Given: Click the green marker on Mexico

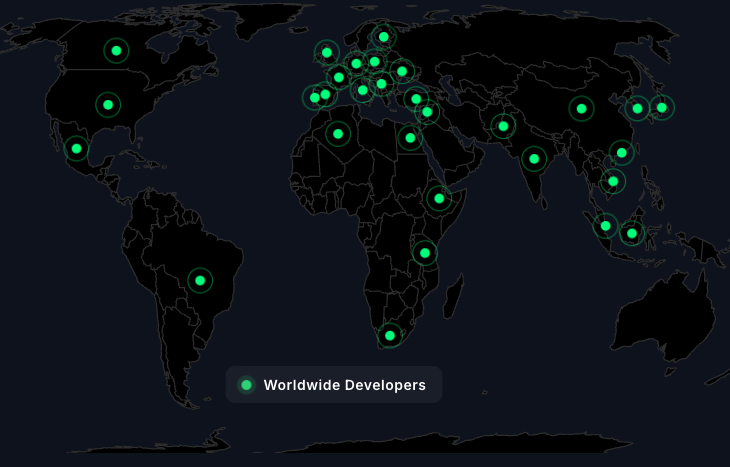Looking at the screenshot, I should click(x=76, y=149).
